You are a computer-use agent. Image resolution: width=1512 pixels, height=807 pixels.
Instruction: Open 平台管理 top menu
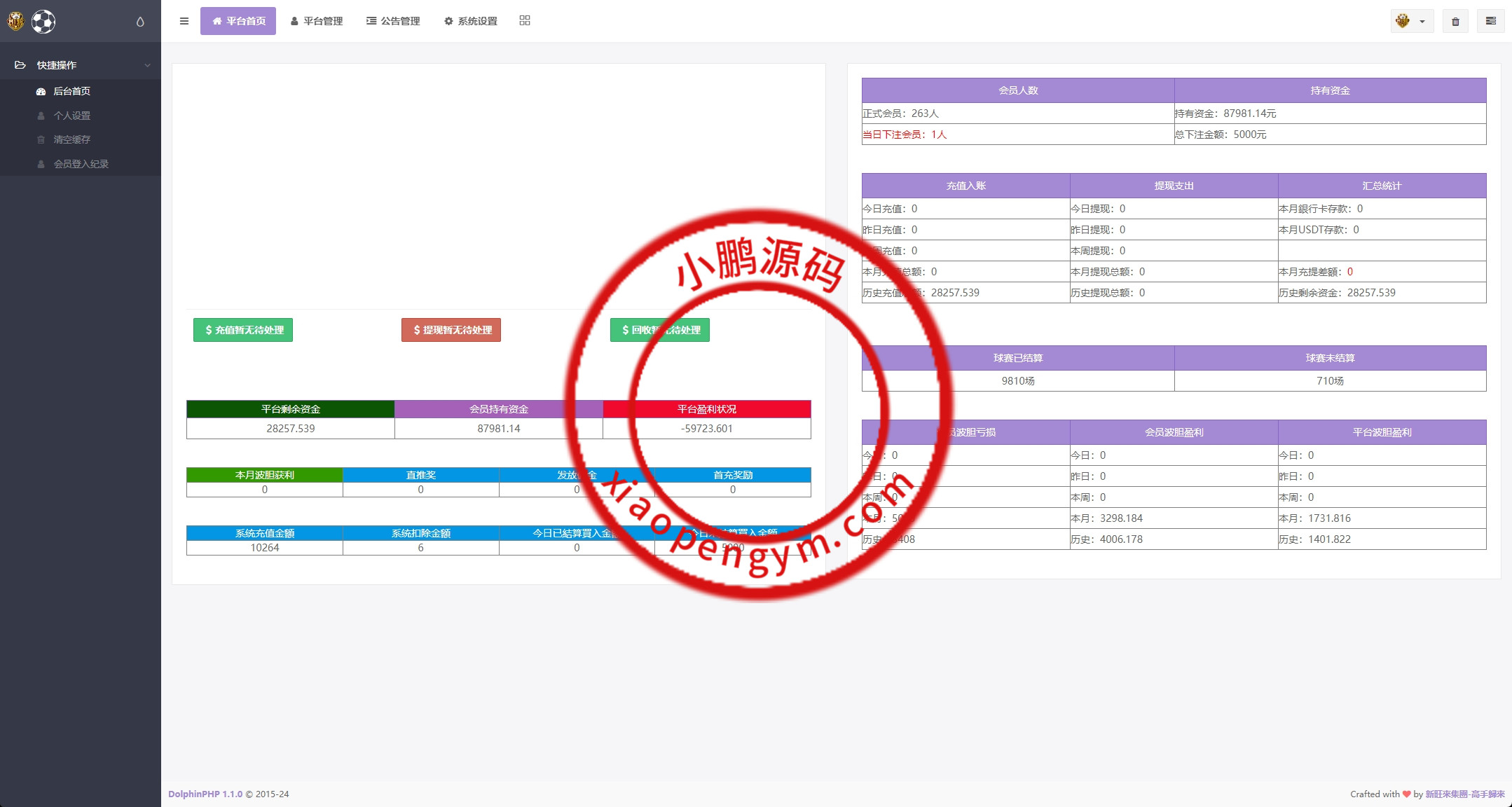(316, 21)
